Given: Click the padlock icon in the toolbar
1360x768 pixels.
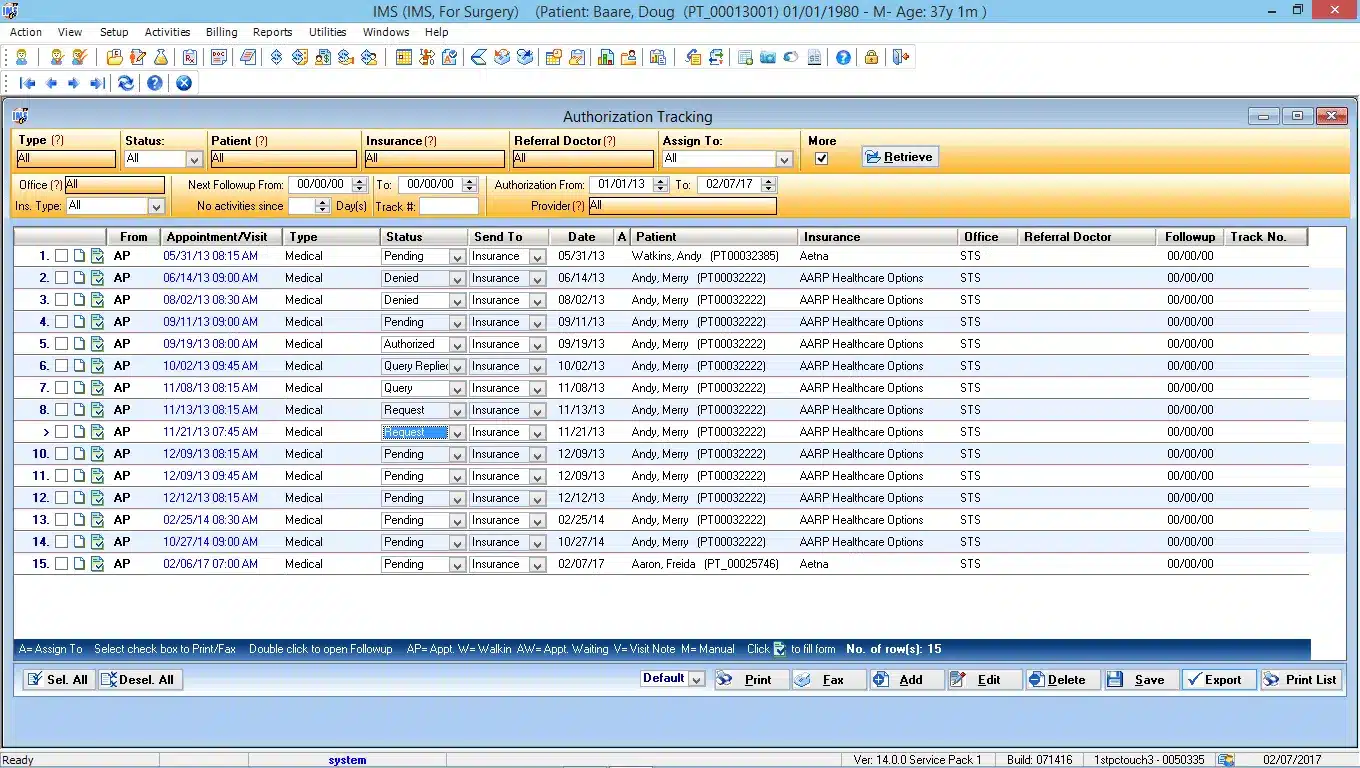Looking at the screenshot, I should 871,58.
